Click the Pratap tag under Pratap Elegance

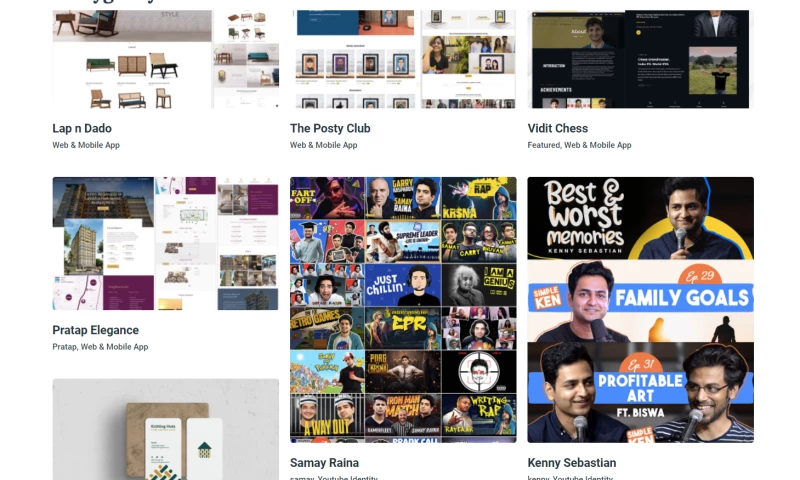pyautogui.click(x=64, y=347)
